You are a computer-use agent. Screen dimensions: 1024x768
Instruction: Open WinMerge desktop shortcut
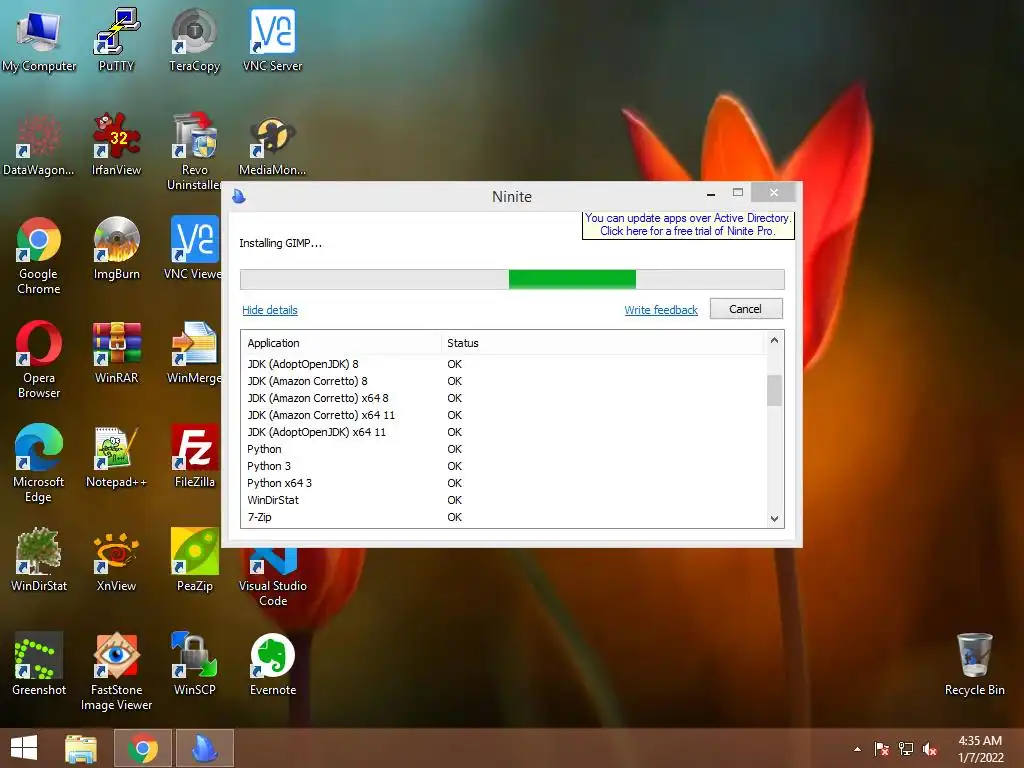194,353
